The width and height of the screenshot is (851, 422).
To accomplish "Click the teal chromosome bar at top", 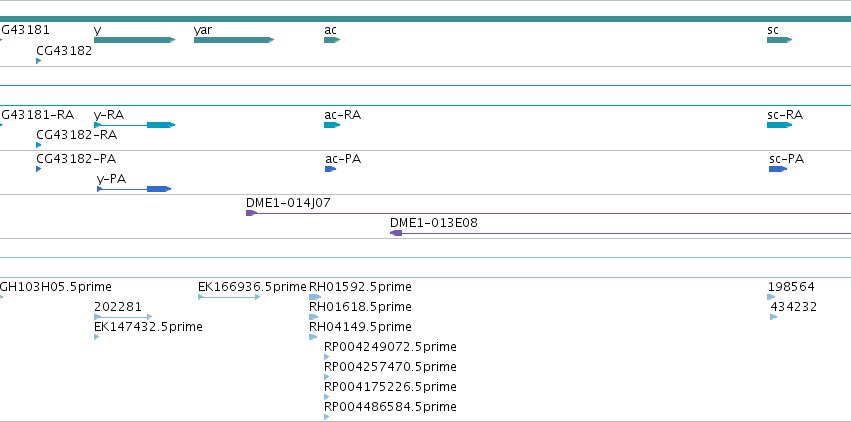I will 426,19.
